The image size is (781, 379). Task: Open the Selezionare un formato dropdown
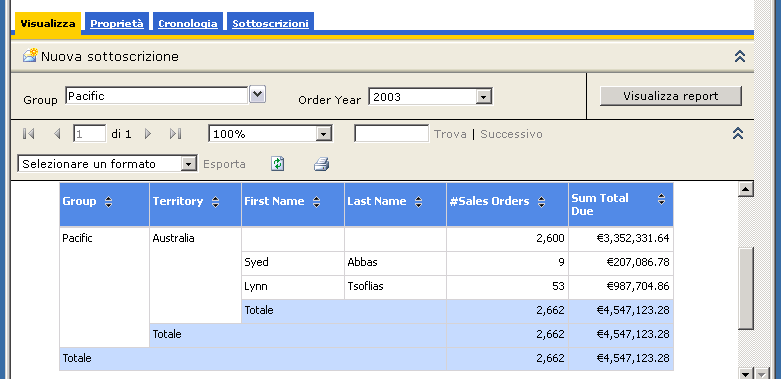(x=189, y=164)
